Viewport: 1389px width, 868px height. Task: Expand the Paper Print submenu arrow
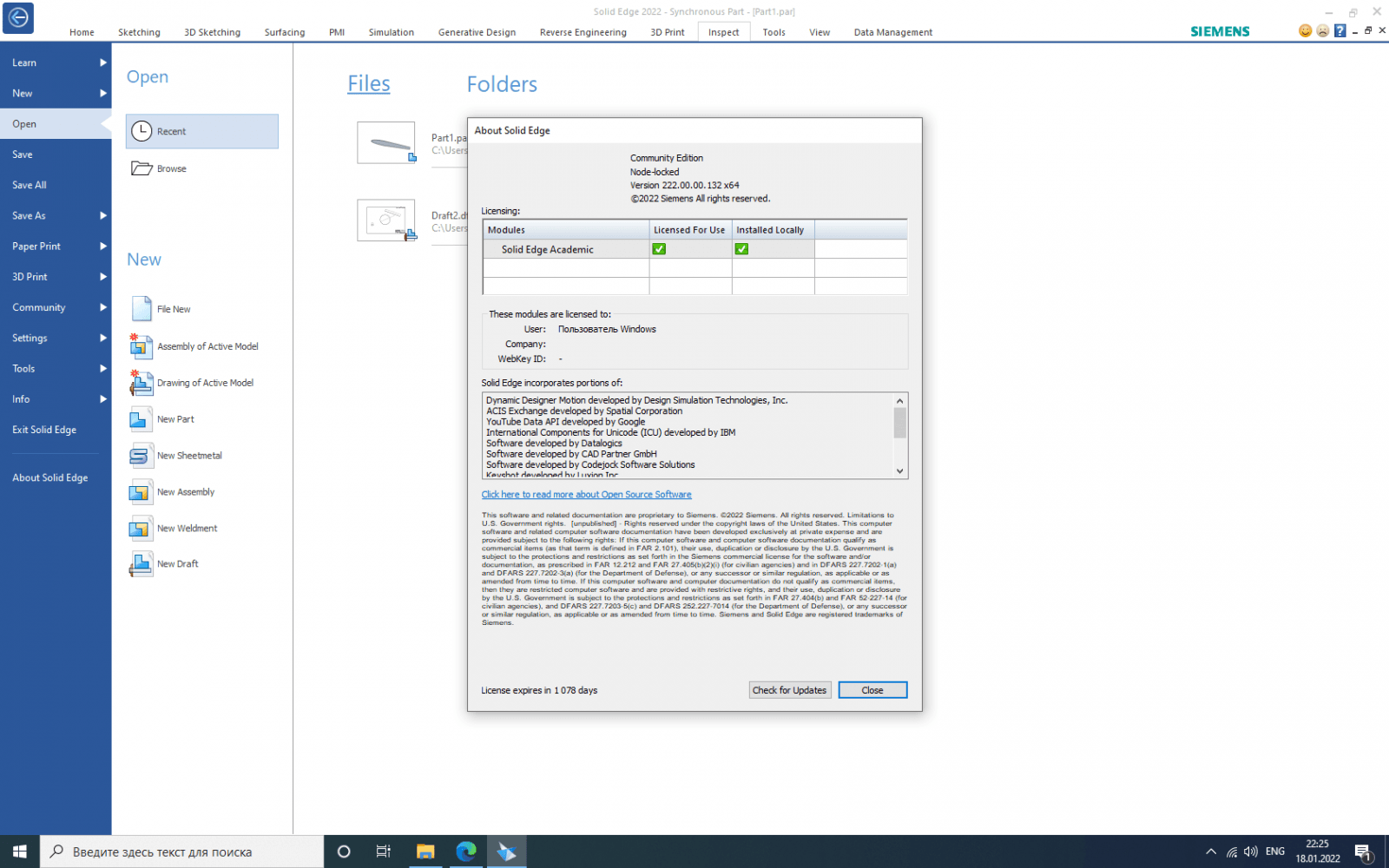pos(103,247)
